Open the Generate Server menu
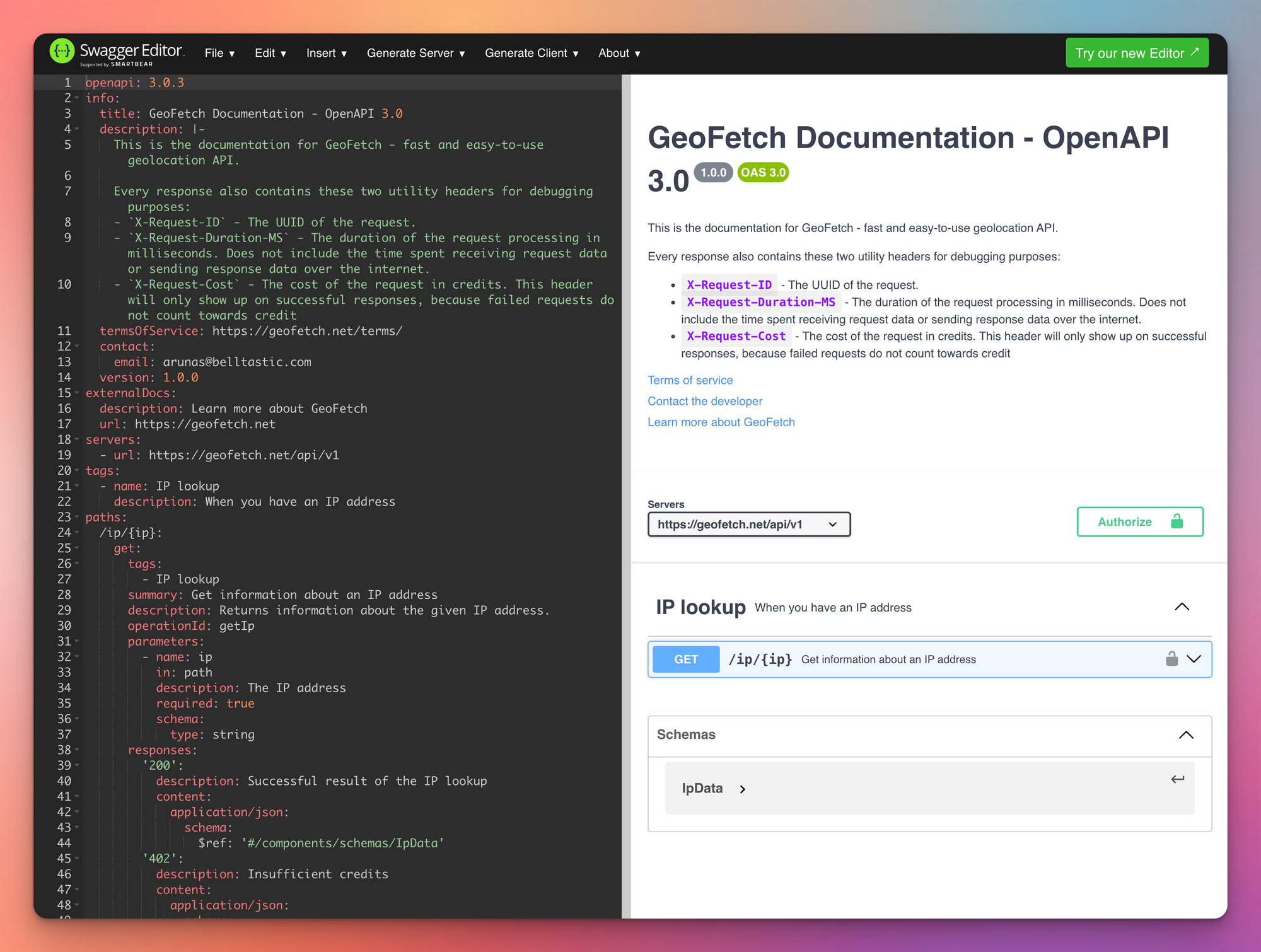The height and width of the screenshot is (952, 1261). [x=416, y=54]
